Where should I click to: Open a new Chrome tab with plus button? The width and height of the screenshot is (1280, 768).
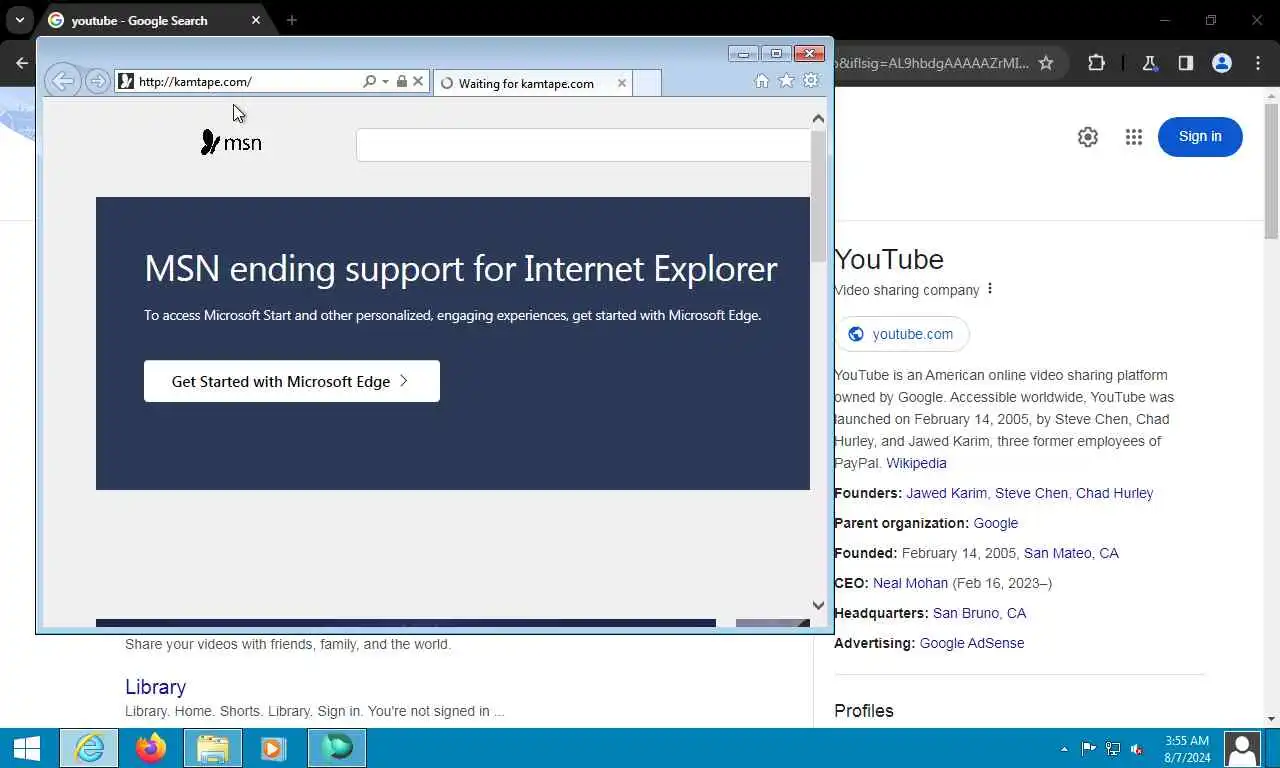[291, 20]
